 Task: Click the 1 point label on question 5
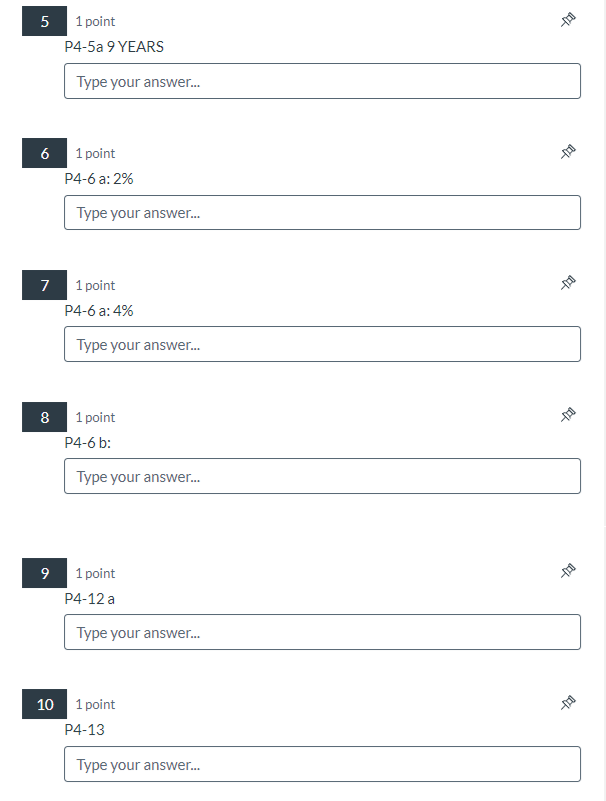coord(94,20)
